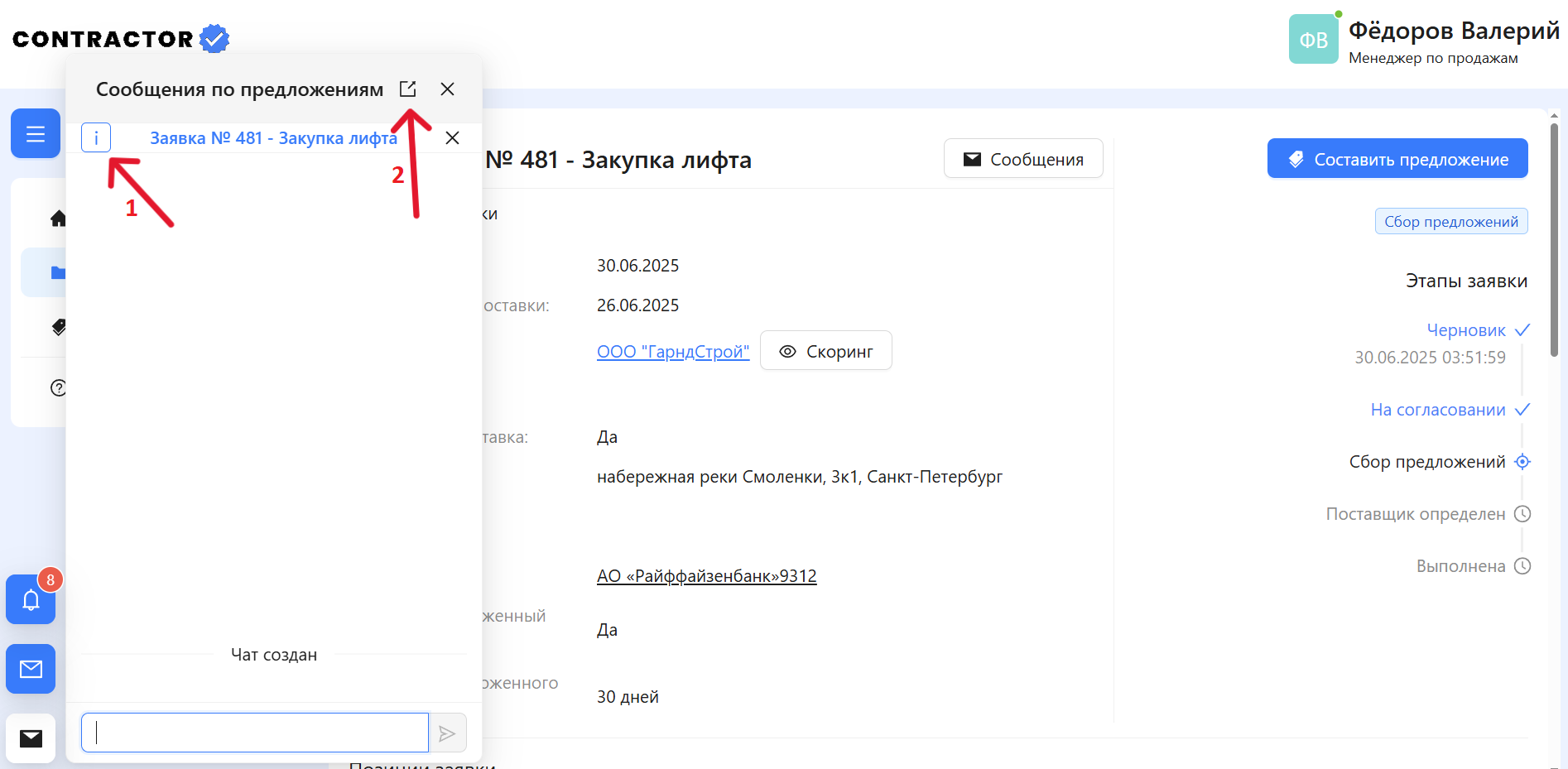
Task: Click the 'Этапы заявки' heading
Action: point(1466,281)
